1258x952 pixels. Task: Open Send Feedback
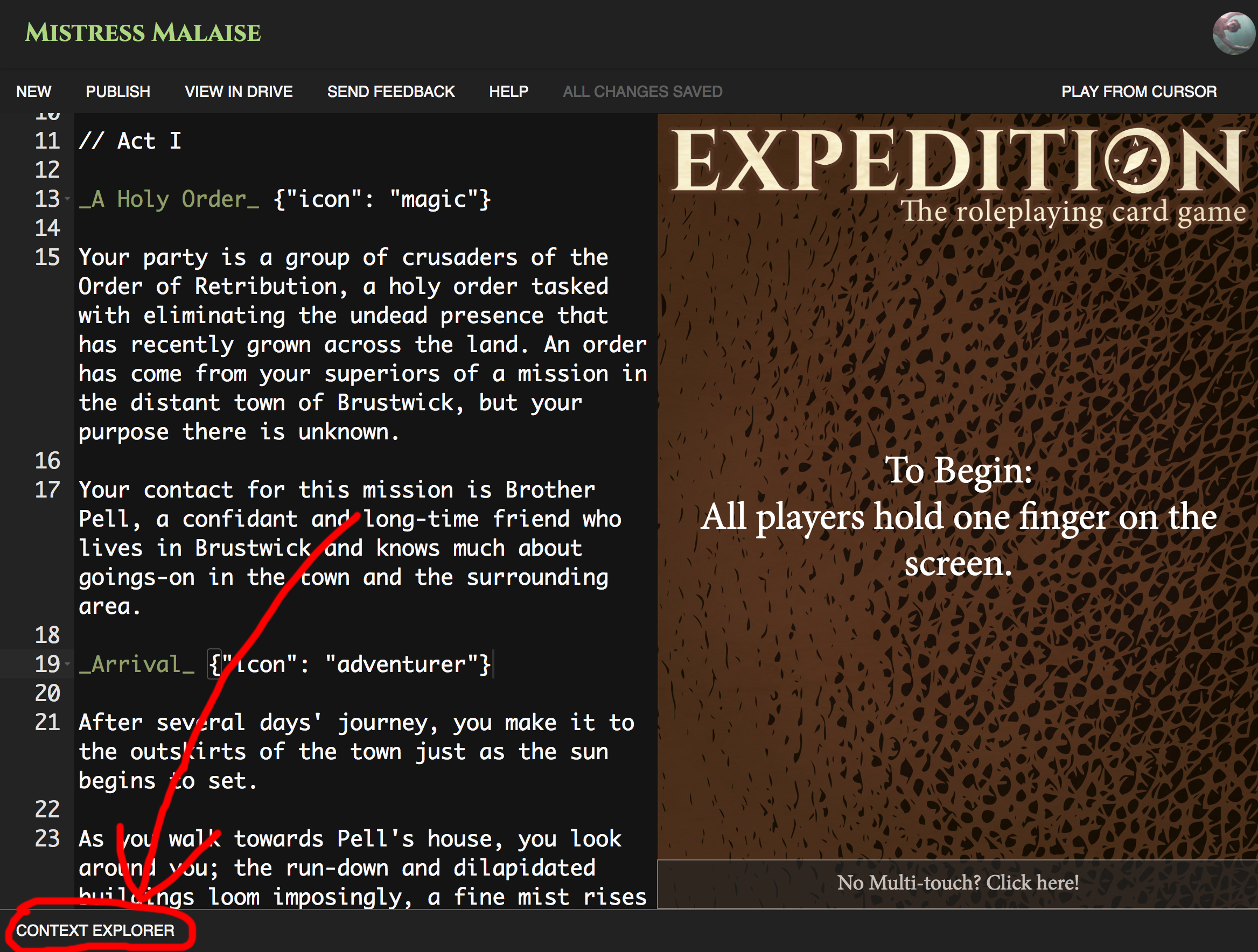point(391,92)
